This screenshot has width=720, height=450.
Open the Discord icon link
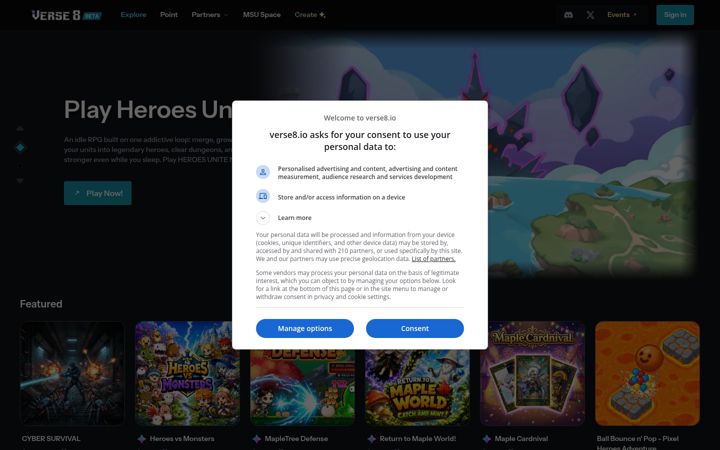pyautogui.click(x=568, y=15)
